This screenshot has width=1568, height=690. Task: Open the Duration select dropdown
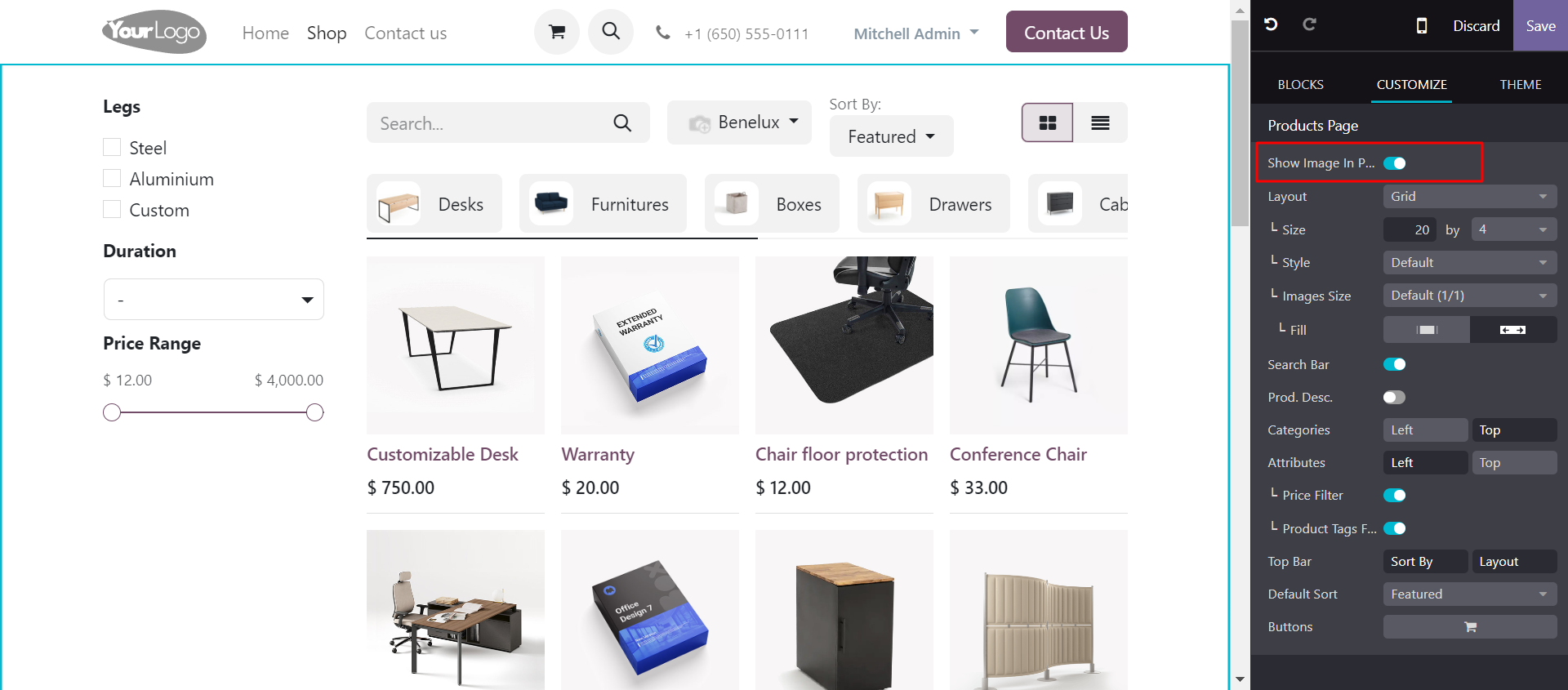coord(214,300)
